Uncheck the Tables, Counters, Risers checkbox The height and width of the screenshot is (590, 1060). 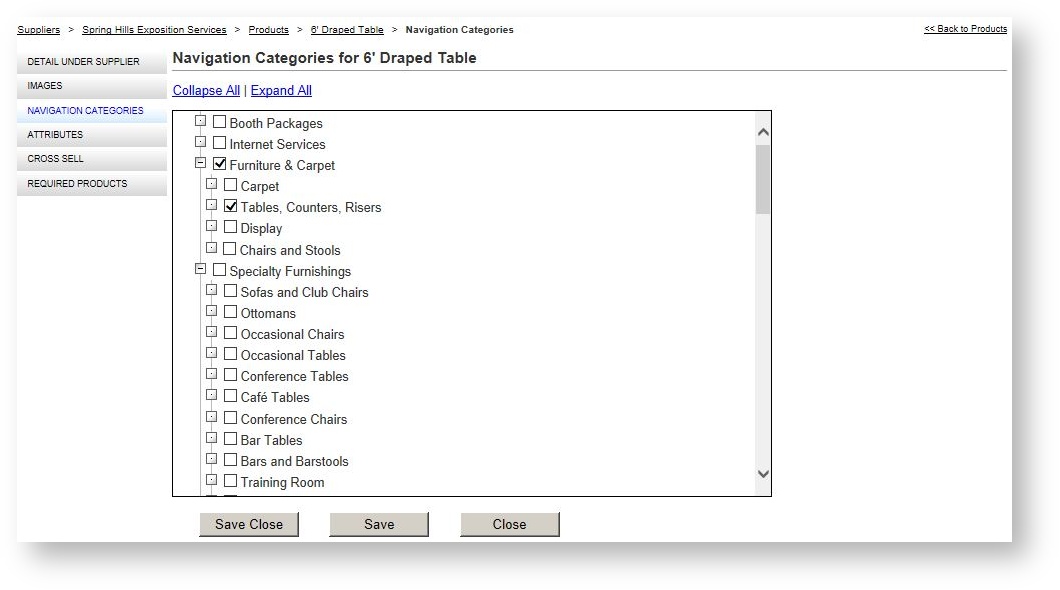click(231, 206)
